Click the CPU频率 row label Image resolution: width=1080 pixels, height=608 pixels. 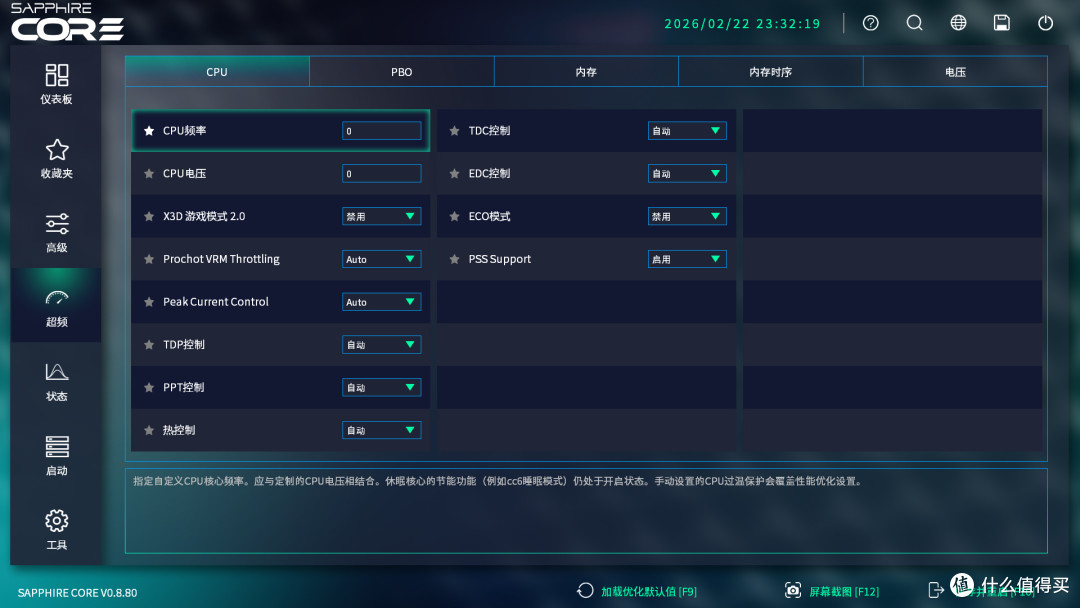click(185, 131)
